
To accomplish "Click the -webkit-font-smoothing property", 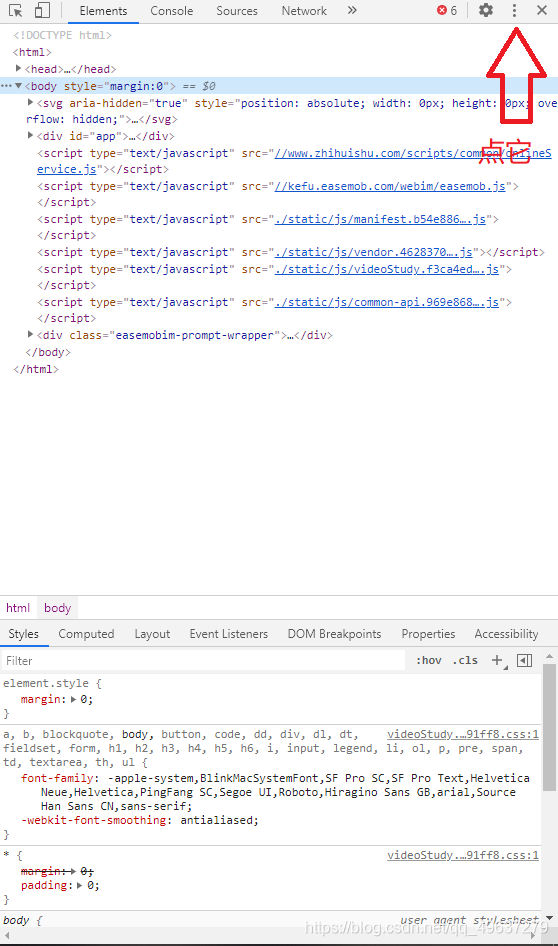I will tap(94, 821).
